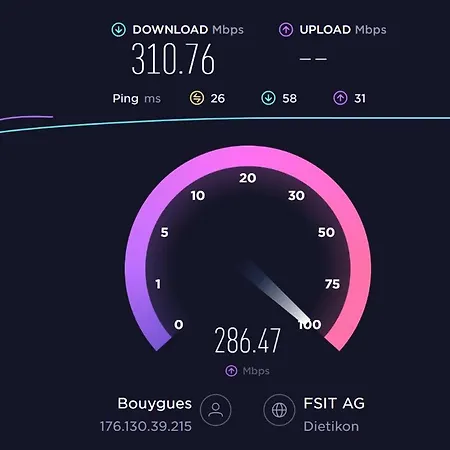Open the FSIT AG server link
Viewport: 450px width, 450px height.
(334, 403)
